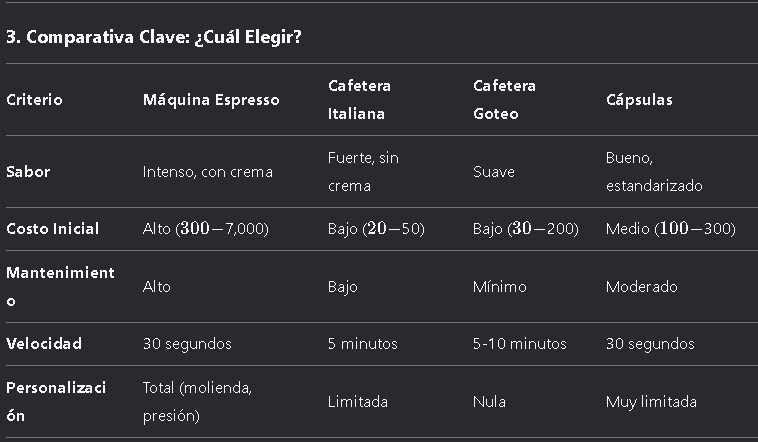The height and width of the screenshot is (442, 758).
Task: Select the 'Intenso, con crema' cell
Action: 208,172
